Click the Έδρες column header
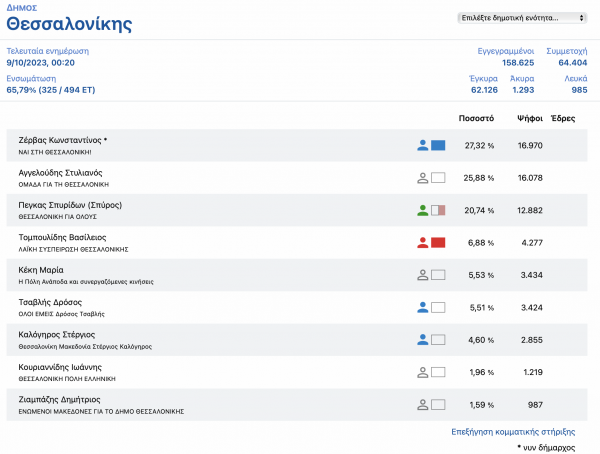This screenshot has width=600, height=454. click(x=563, y=118)
